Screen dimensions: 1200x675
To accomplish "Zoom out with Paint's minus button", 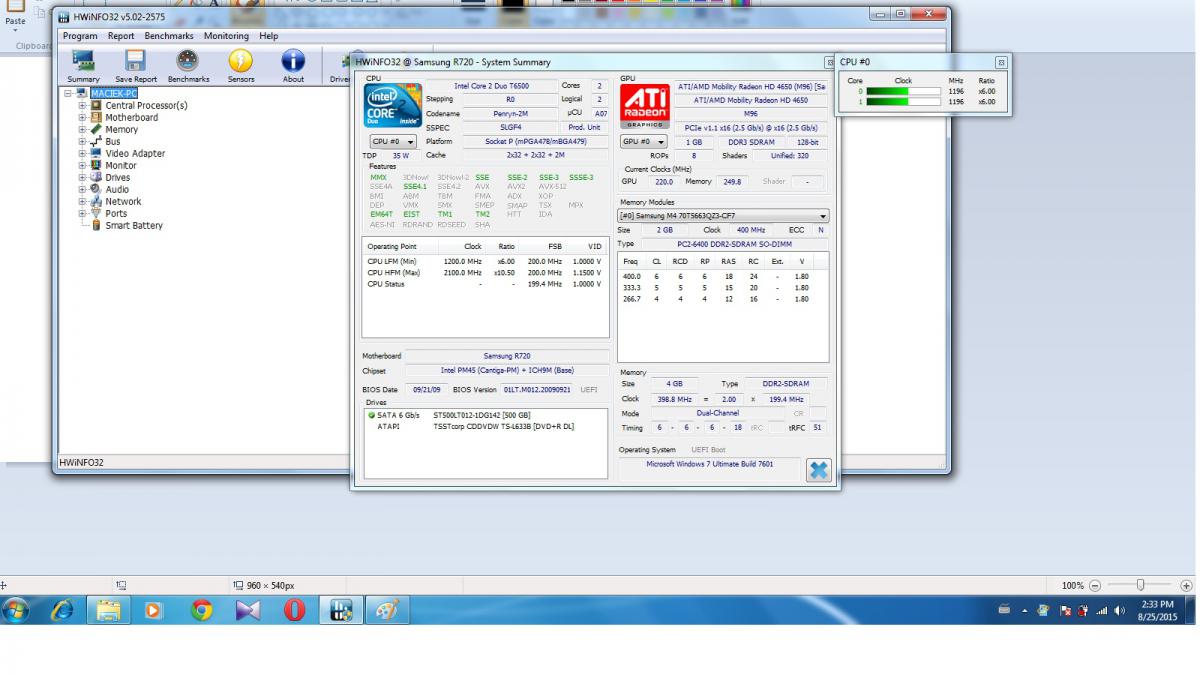I will click(x=1095, y=586).
